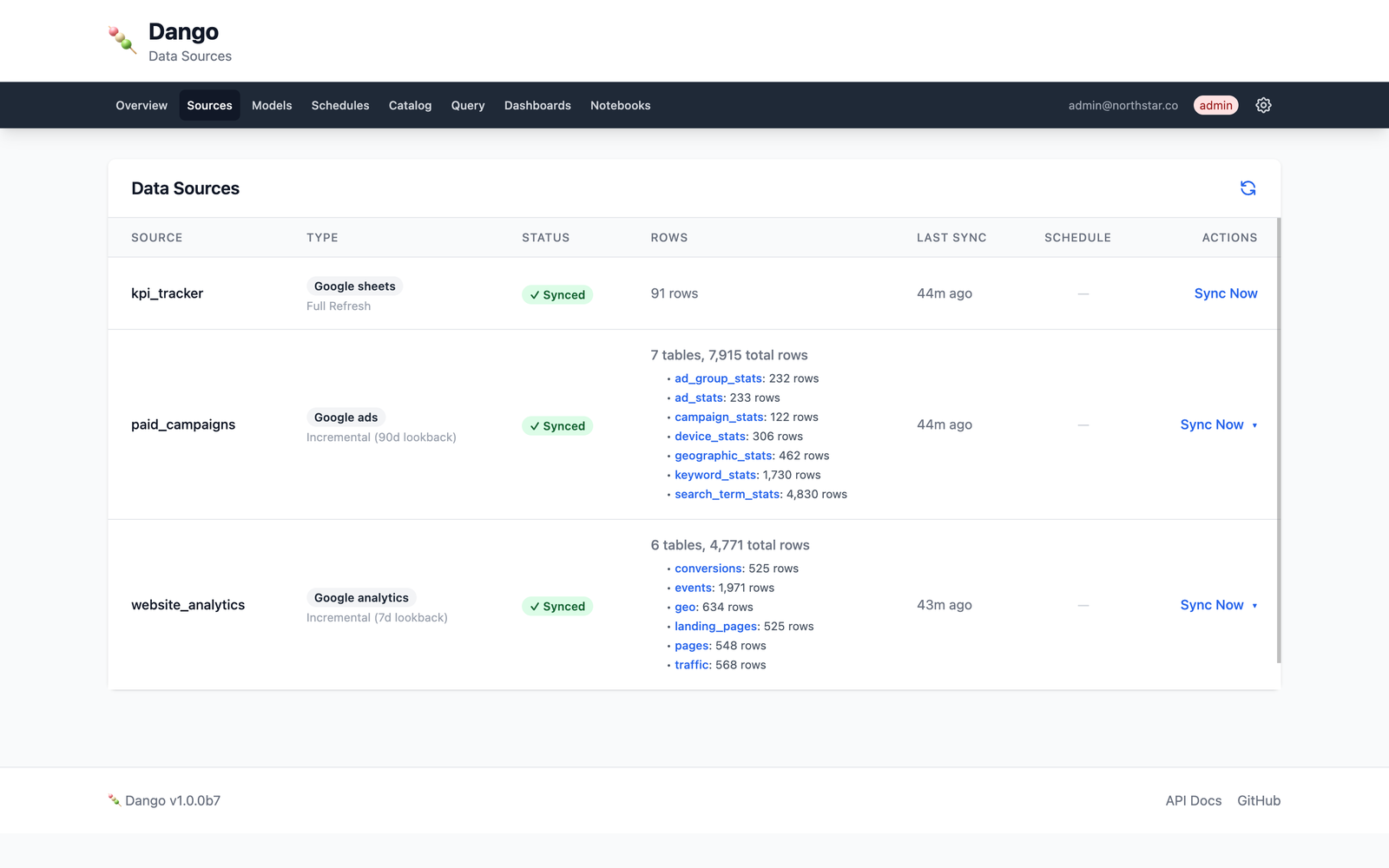Open the conversions table link
The height and width of the screenshot is (868, 1389).
pos(708,569)
